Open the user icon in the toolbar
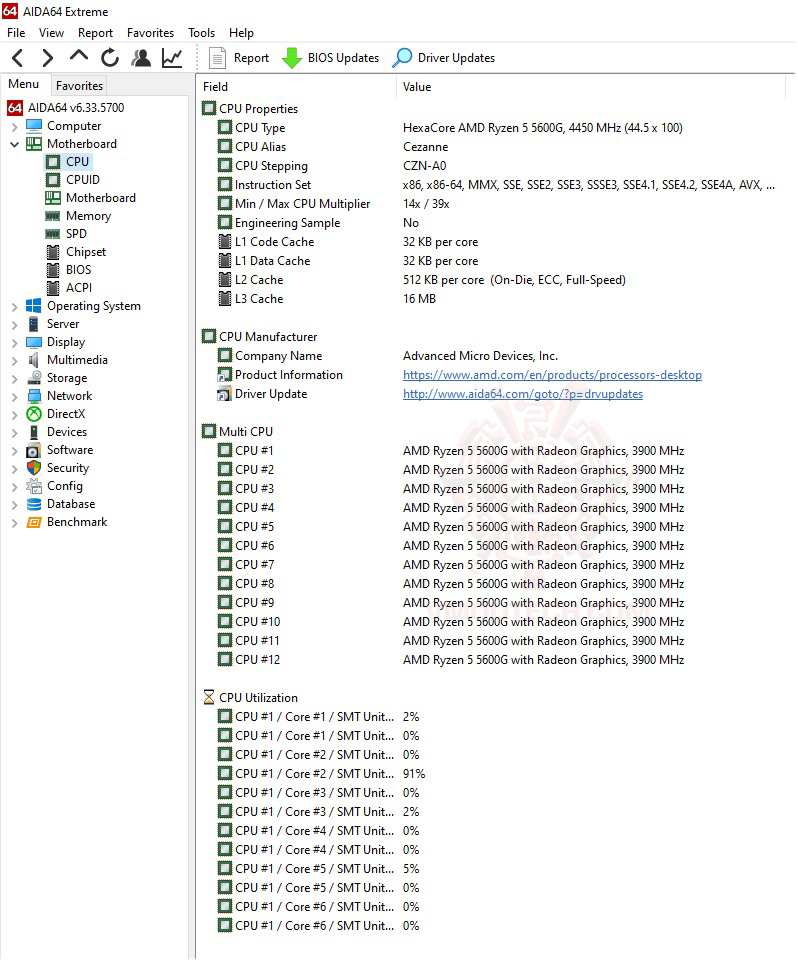This screenshot has width=798, height=962. [141, 58]
